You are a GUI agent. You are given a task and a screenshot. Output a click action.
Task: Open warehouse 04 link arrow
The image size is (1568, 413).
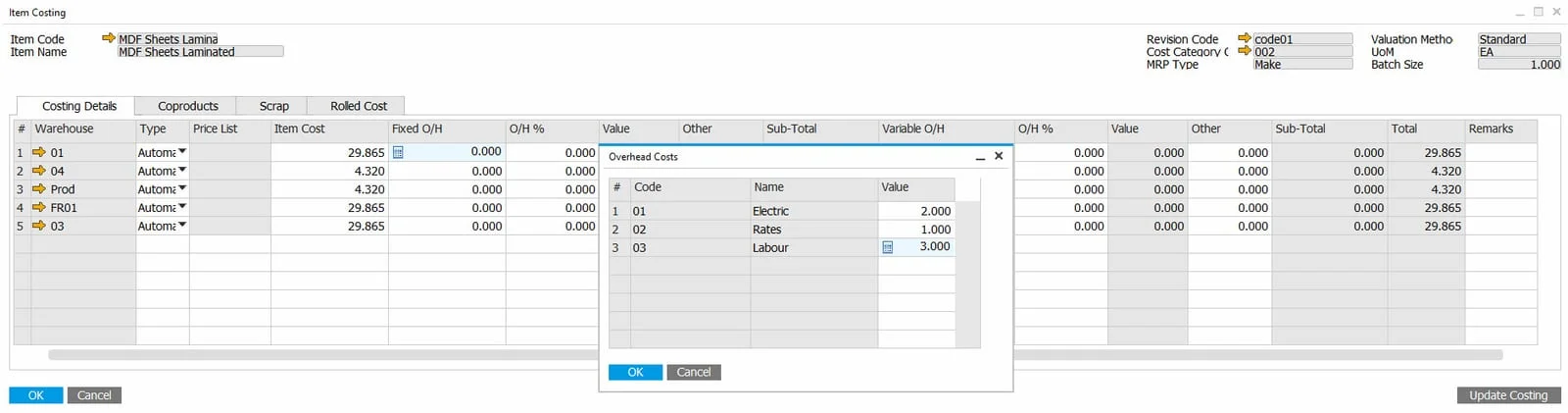39,171
